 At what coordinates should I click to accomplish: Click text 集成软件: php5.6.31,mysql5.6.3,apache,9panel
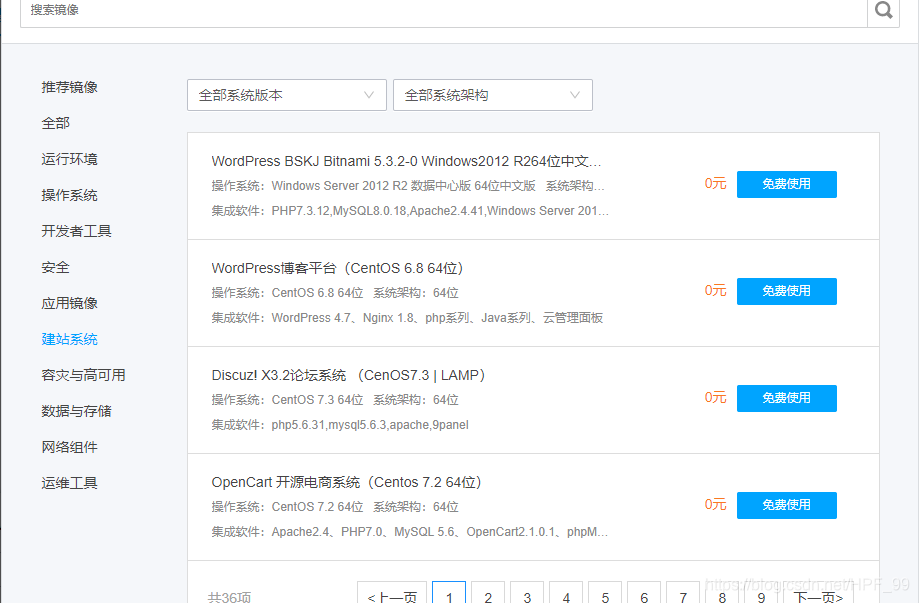coord(340,425)
